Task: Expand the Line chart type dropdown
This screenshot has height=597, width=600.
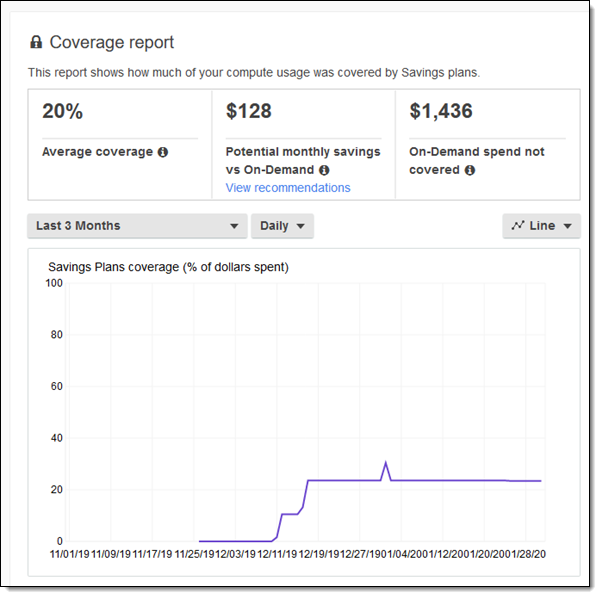Action: pyautogui.click(x=542, y=226)
